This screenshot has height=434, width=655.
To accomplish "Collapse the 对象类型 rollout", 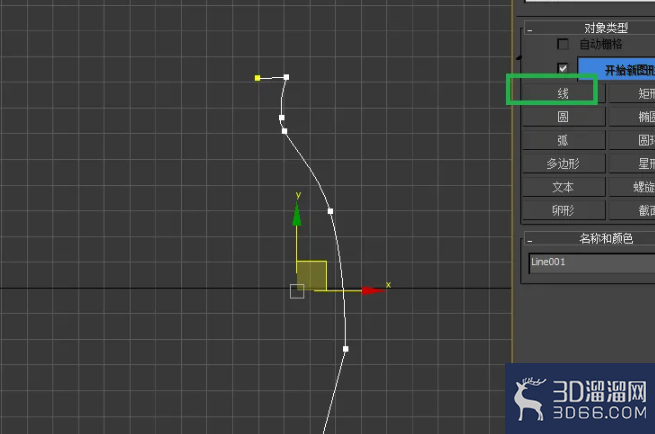I will (530, 30).
